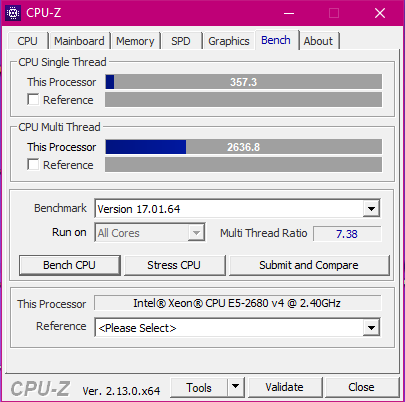This screenshot has width=405, height=402.
Task: Open the Mainboard tab
Action: tap(79, 41)
